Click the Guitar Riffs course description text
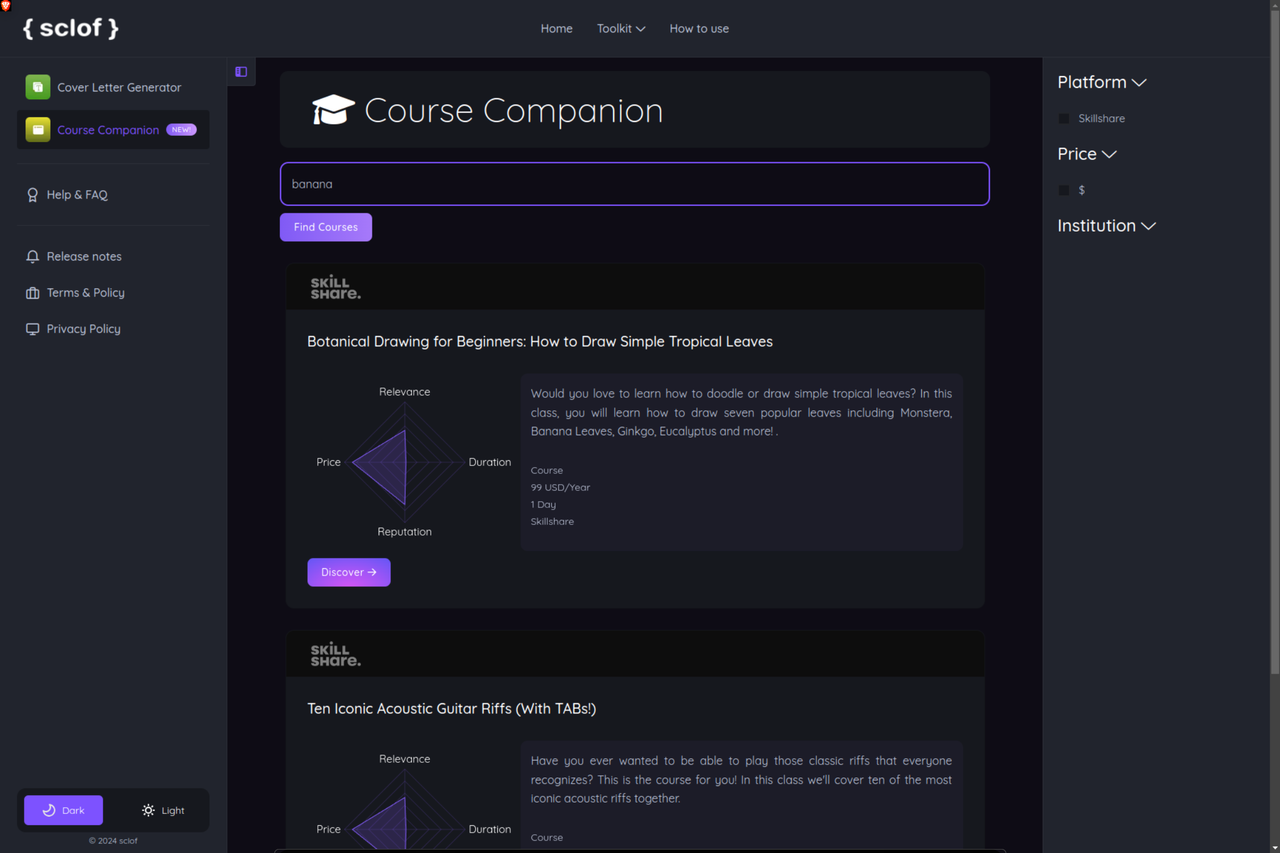This screenshot has width=1280, height=853. tap(741, 780)
